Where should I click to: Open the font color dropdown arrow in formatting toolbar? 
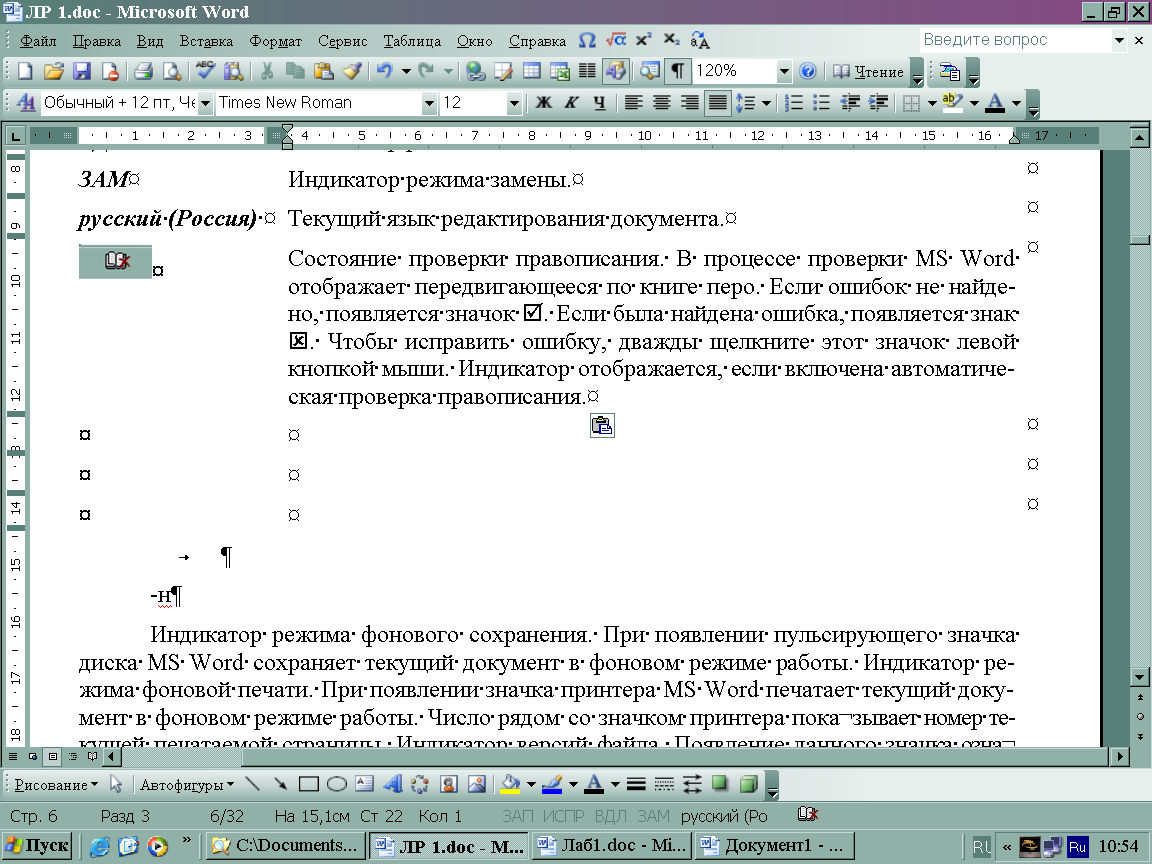tap(1016, 103)
